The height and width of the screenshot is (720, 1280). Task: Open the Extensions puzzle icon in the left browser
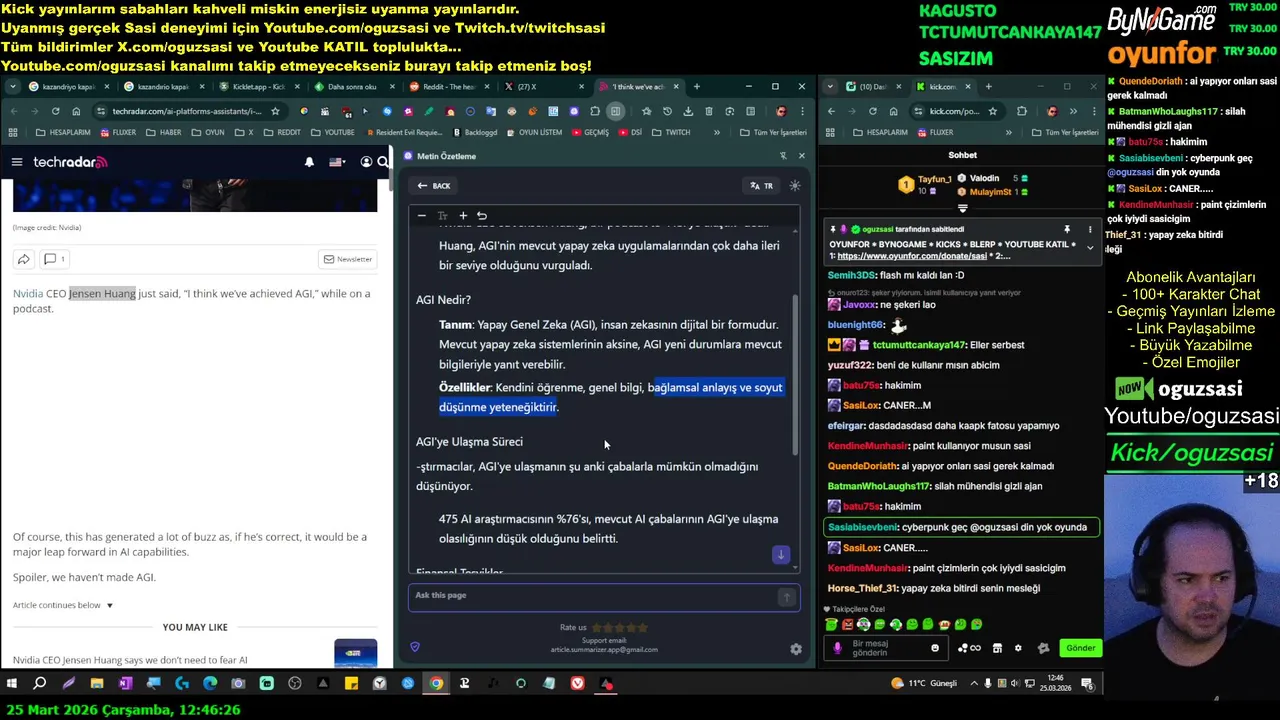point(595,111)
